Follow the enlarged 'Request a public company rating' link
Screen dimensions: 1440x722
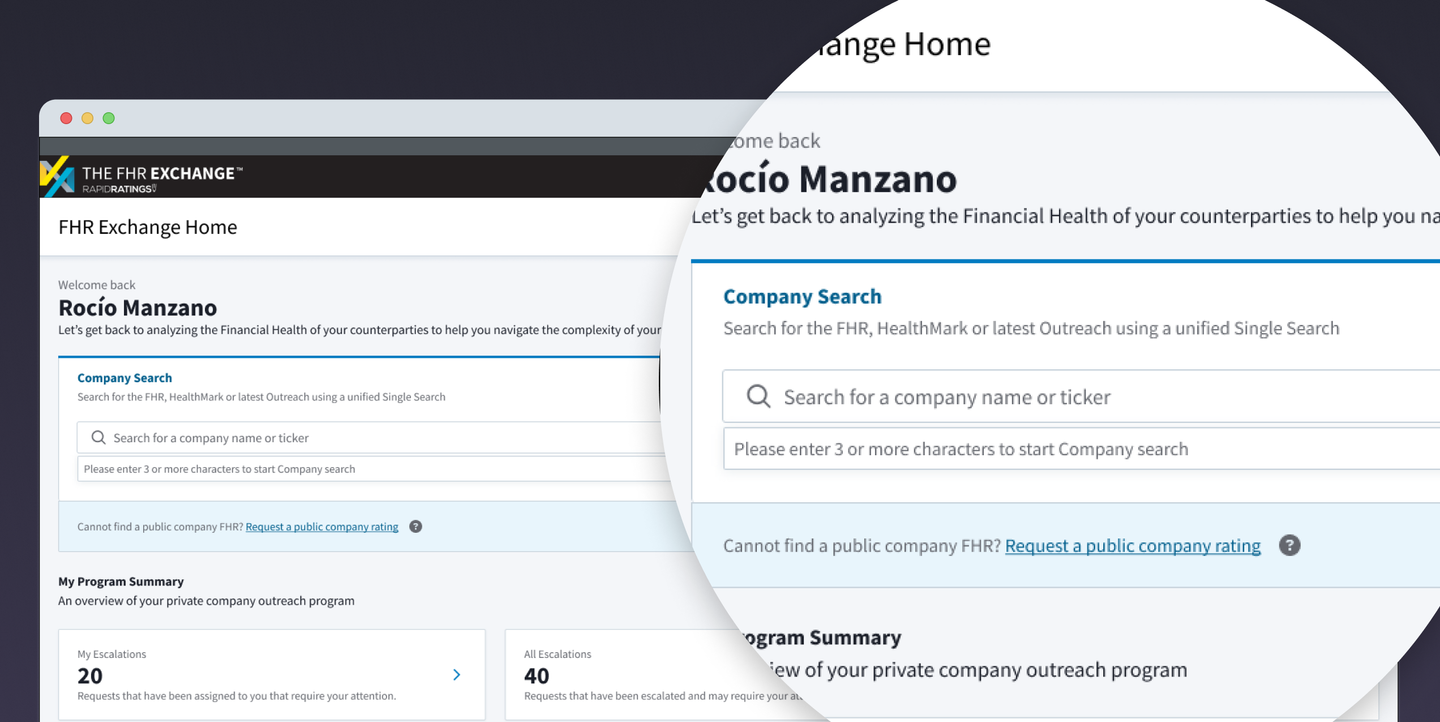click(1133, 545)
